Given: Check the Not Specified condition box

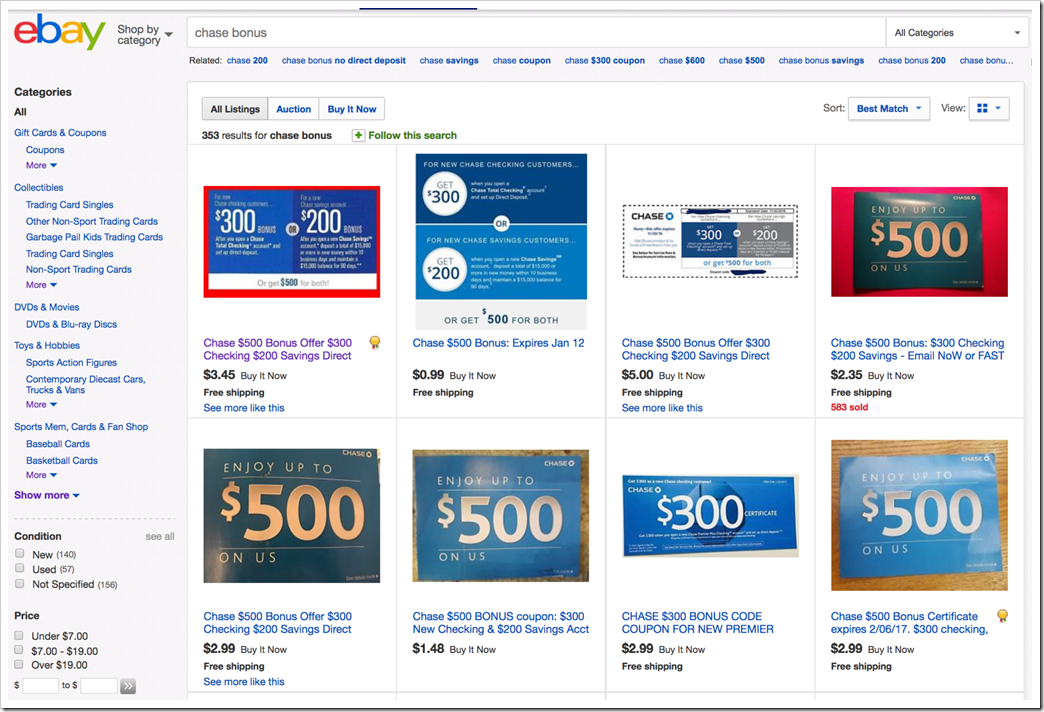Looking at the screenshot, I should click(19, 583).
